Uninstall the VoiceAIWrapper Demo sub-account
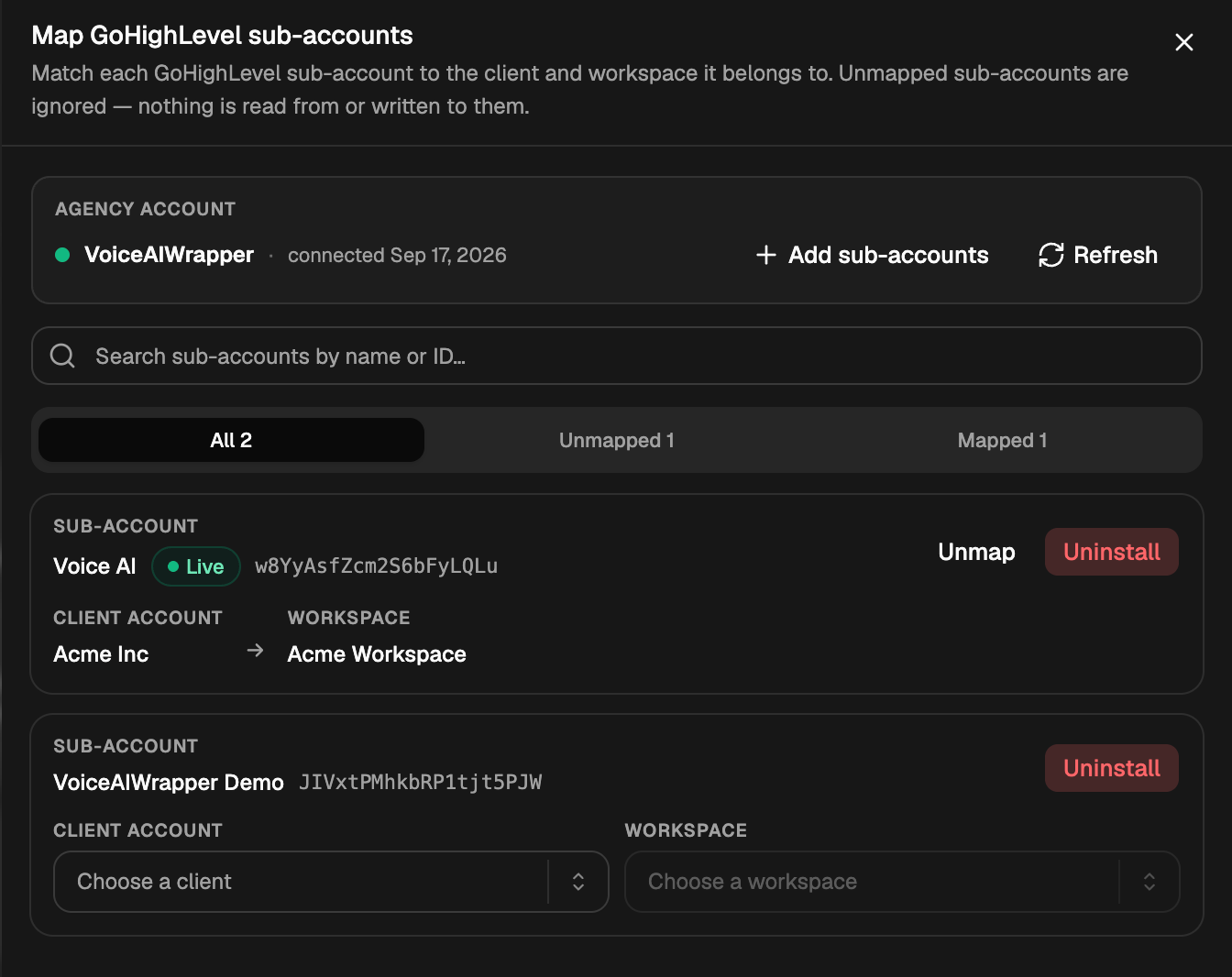 pos(1112,768)
